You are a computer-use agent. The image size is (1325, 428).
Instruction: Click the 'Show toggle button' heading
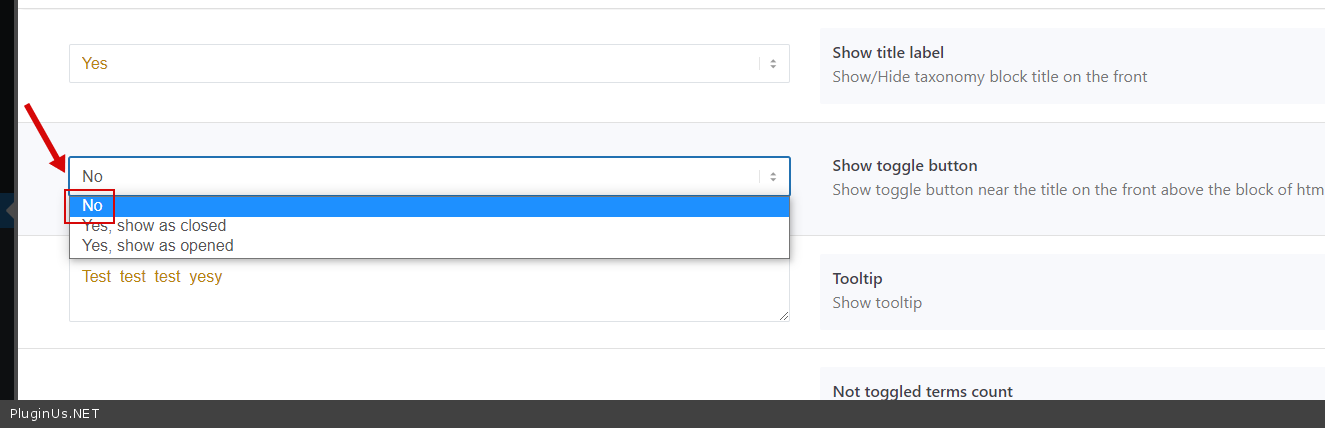[904, 166]
